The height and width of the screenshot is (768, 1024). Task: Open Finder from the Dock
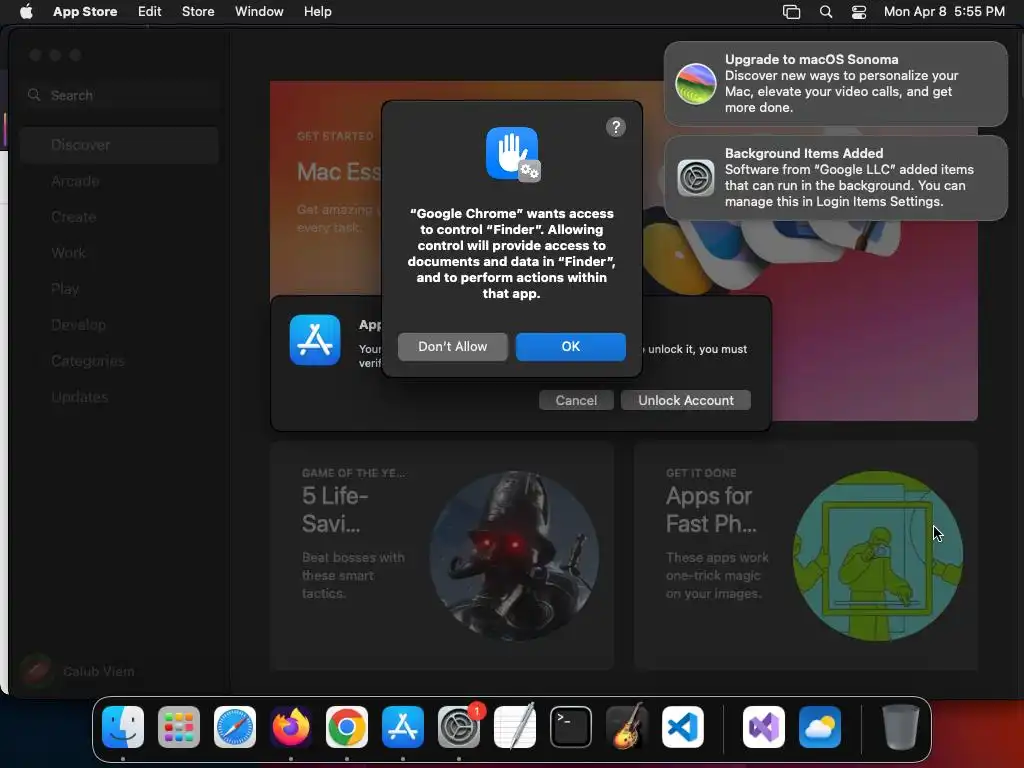[x=123, y=727]
